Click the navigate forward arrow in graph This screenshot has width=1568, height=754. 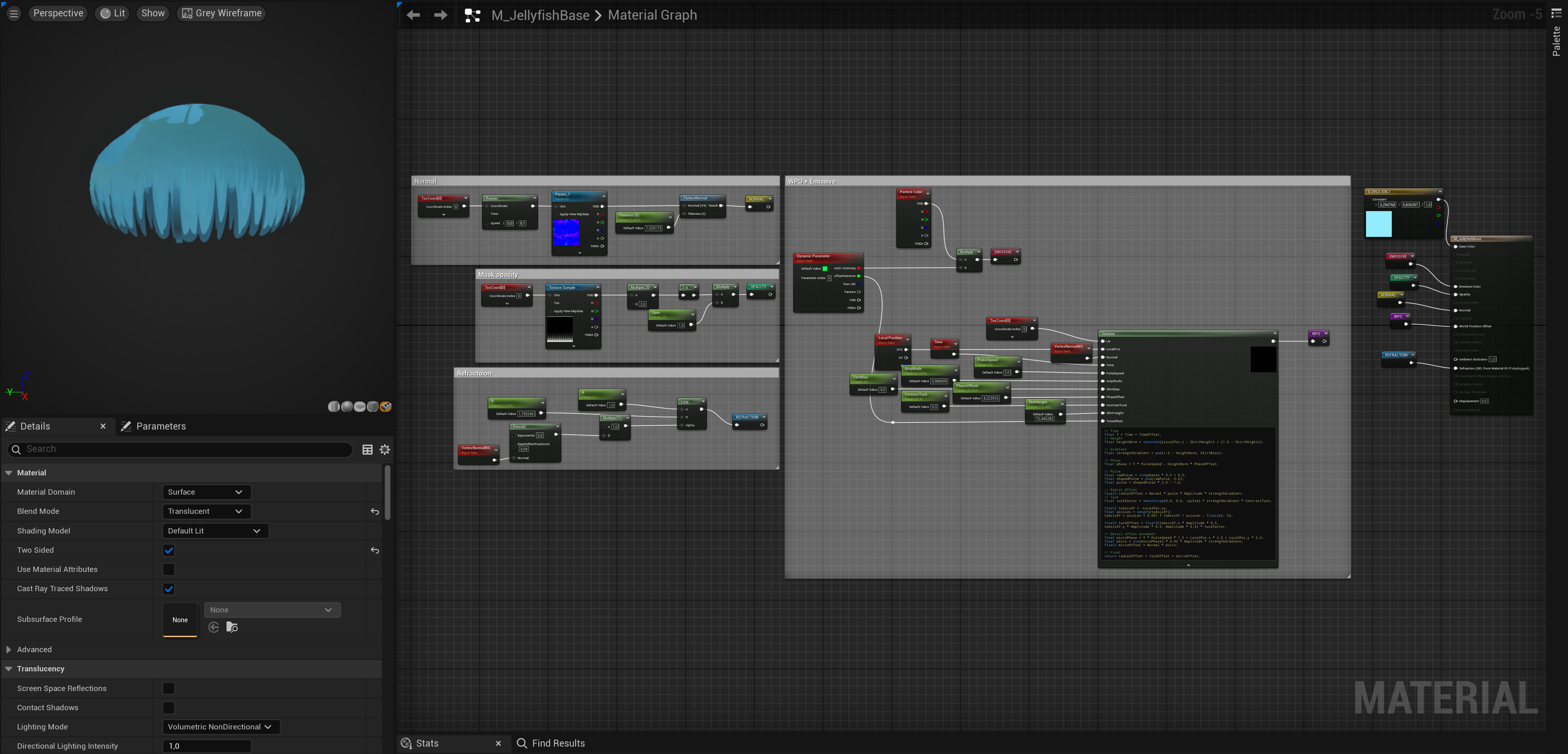coord(440,15)
